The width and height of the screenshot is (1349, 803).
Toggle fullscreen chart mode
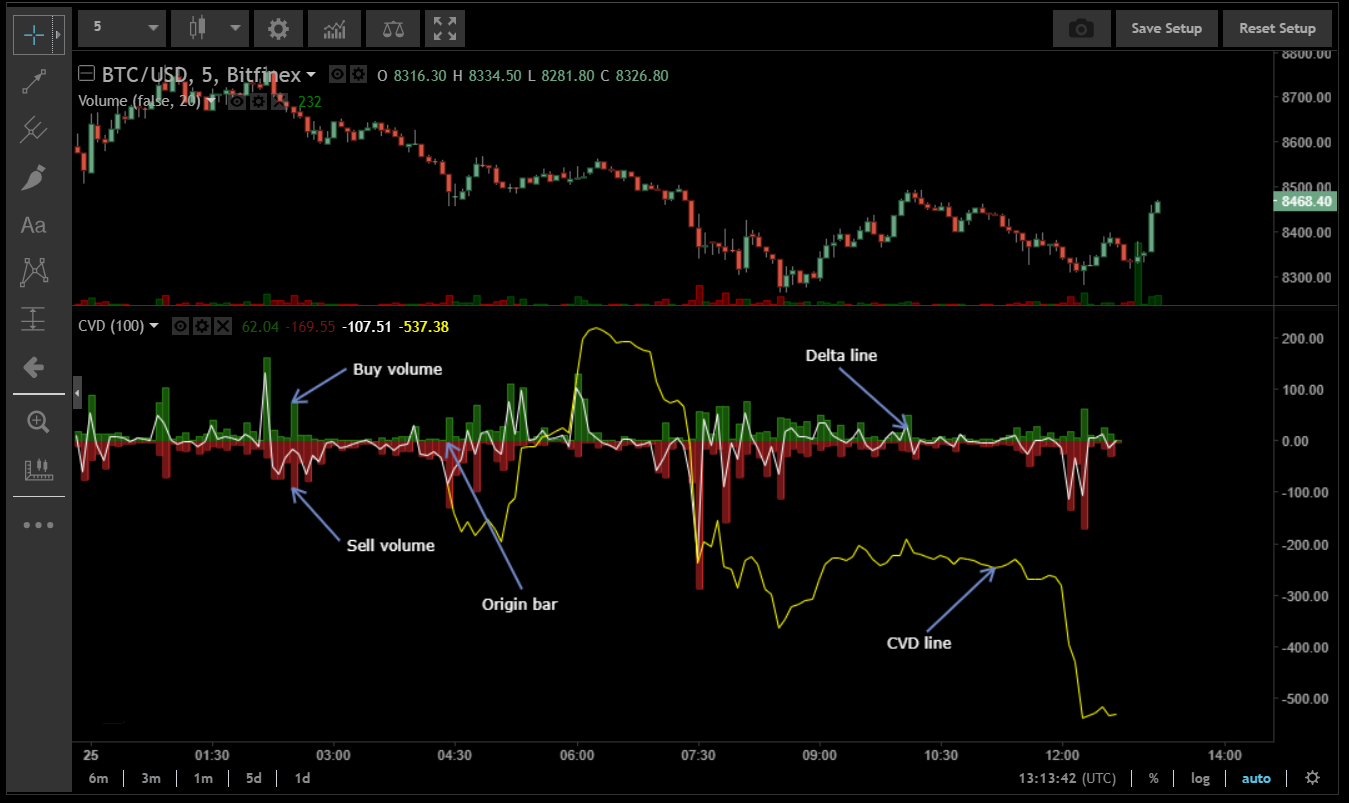tap(445, 29)
